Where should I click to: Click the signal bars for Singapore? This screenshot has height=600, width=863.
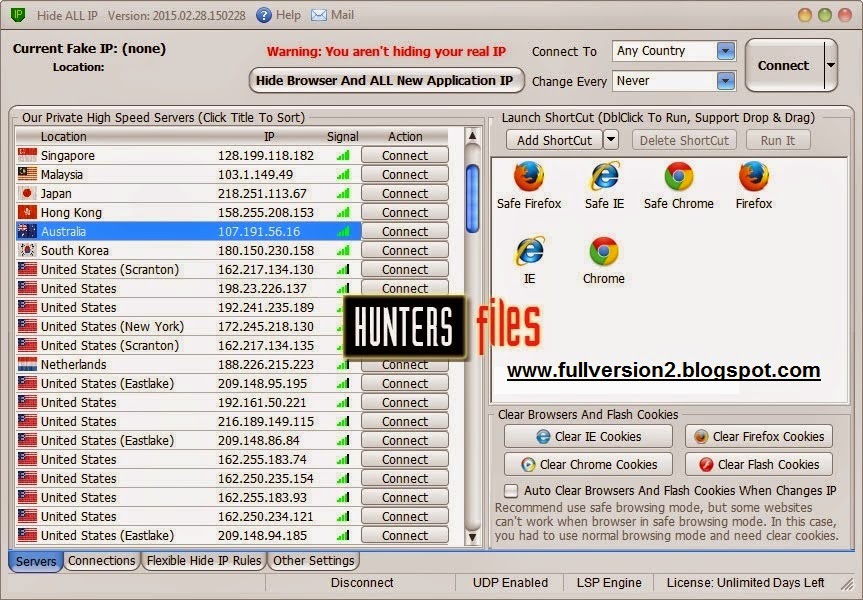tap(343, 156)
